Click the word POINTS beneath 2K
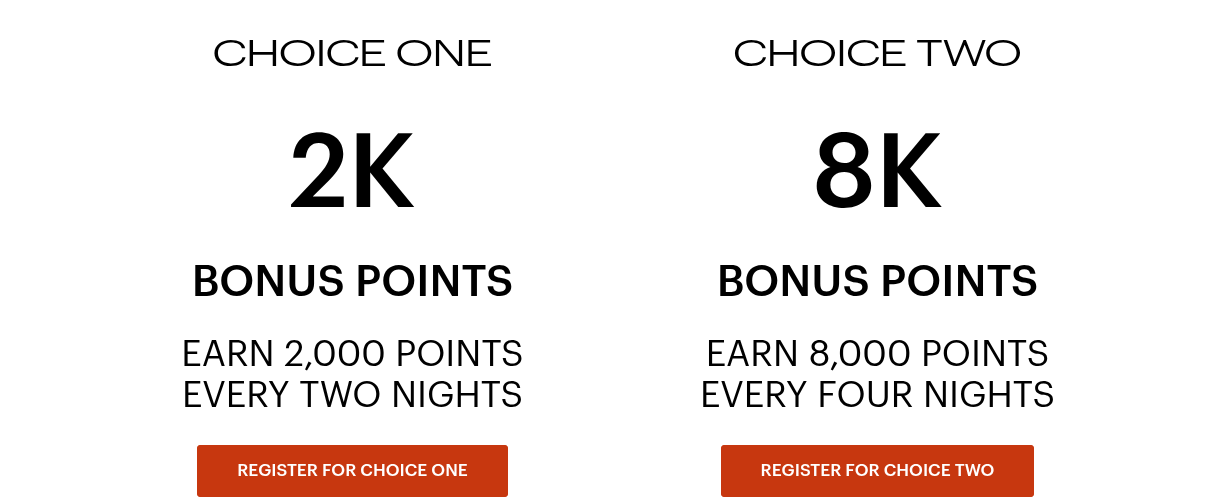Screen dimensions: 1231x504 431,282
